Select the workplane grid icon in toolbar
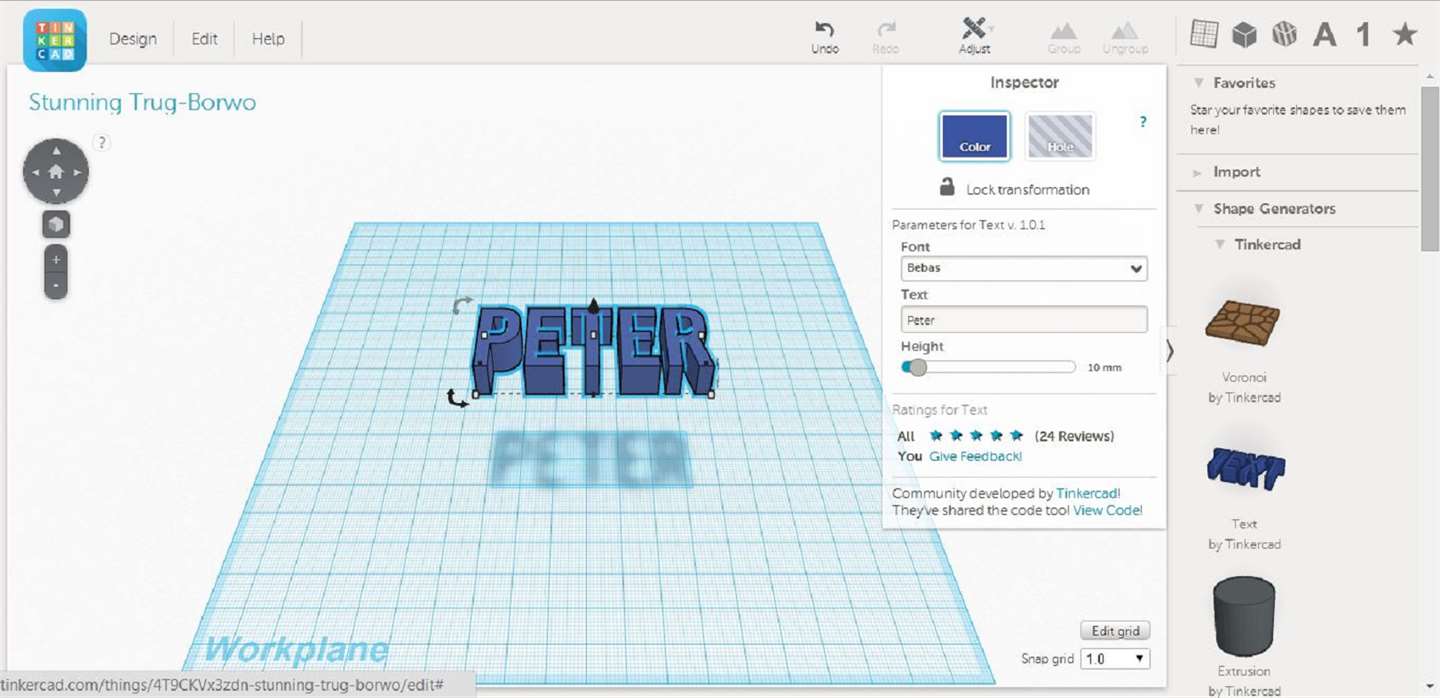This screenshot has width=1440, height=698. 1204,35
